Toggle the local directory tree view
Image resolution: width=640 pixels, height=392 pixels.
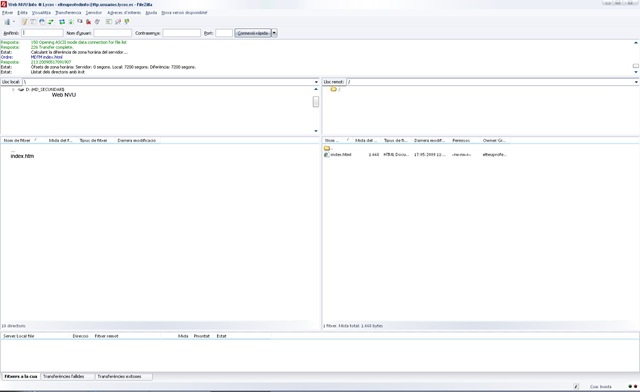pyautogui.click(x=33, y=22)
